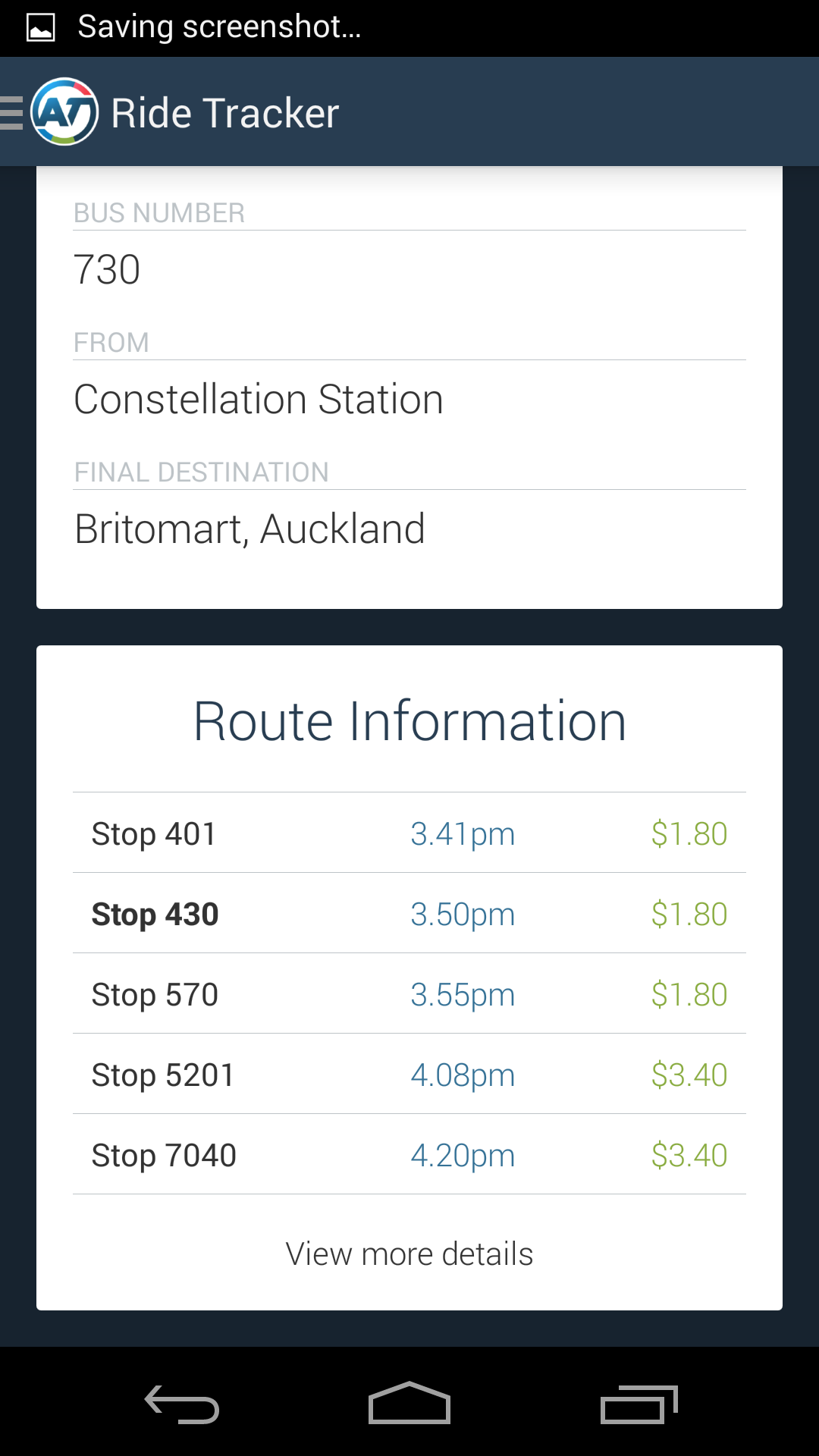The height and width of the screenshot is (1456, 819).
Task: Click the $3.40 fare for Stop 5201
Action: tap(689, 1075)
